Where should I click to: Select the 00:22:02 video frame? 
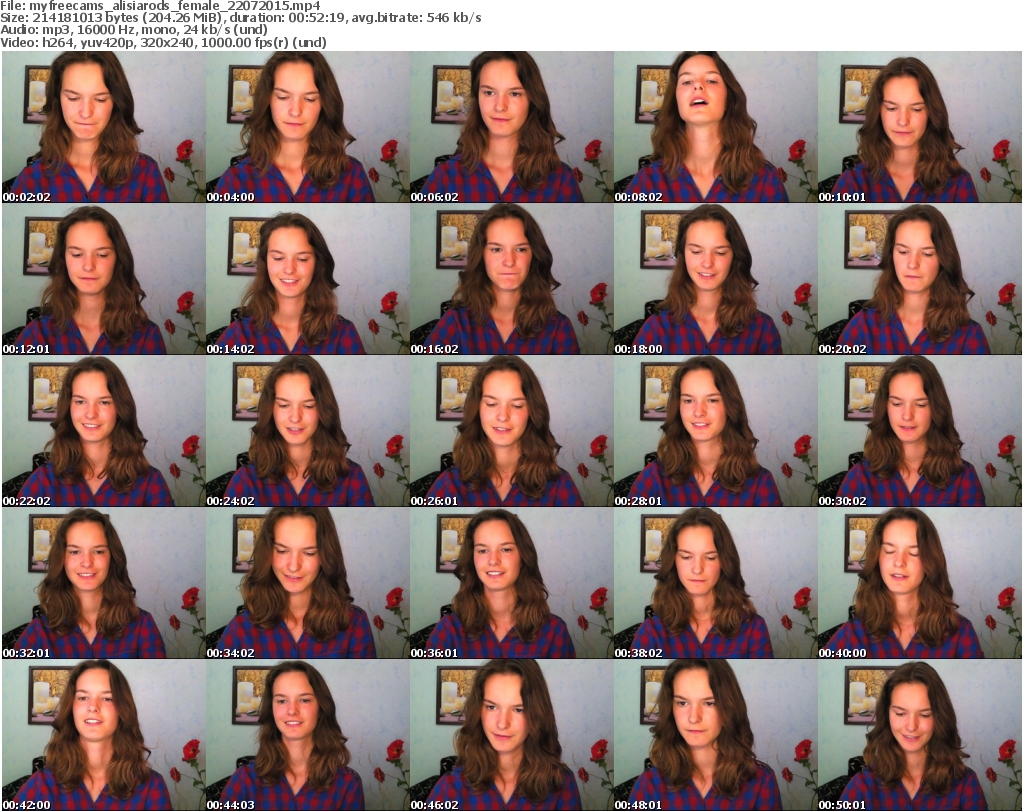[x=104, y=431]
